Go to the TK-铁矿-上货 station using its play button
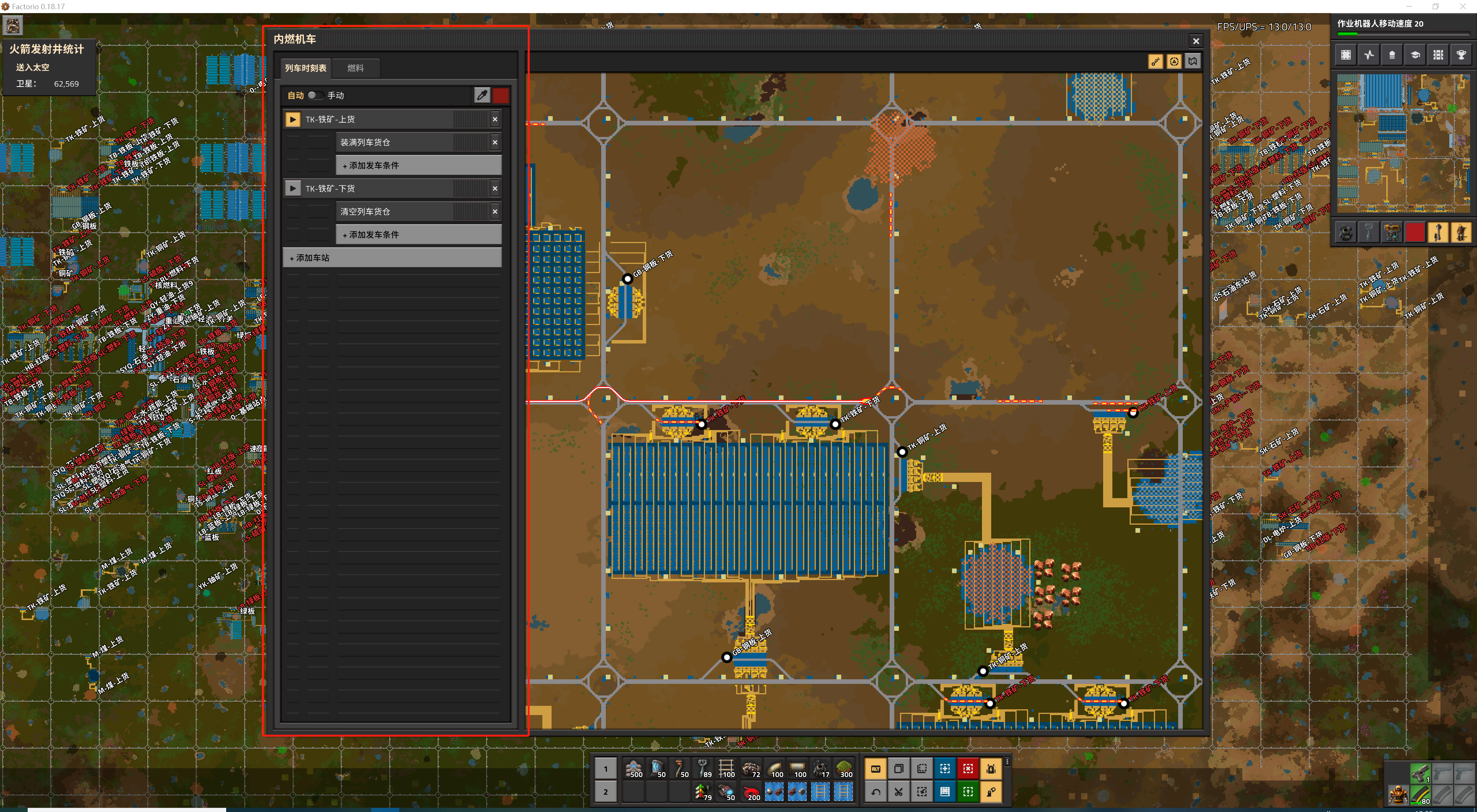1477x812 pixels. (x=292, y=119)
